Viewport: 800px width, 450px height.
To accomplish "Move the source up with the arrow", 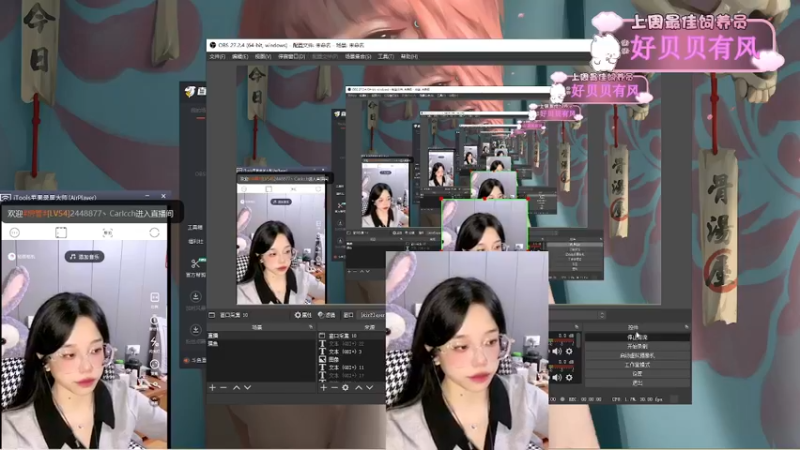I will click(x=359, y=388).
